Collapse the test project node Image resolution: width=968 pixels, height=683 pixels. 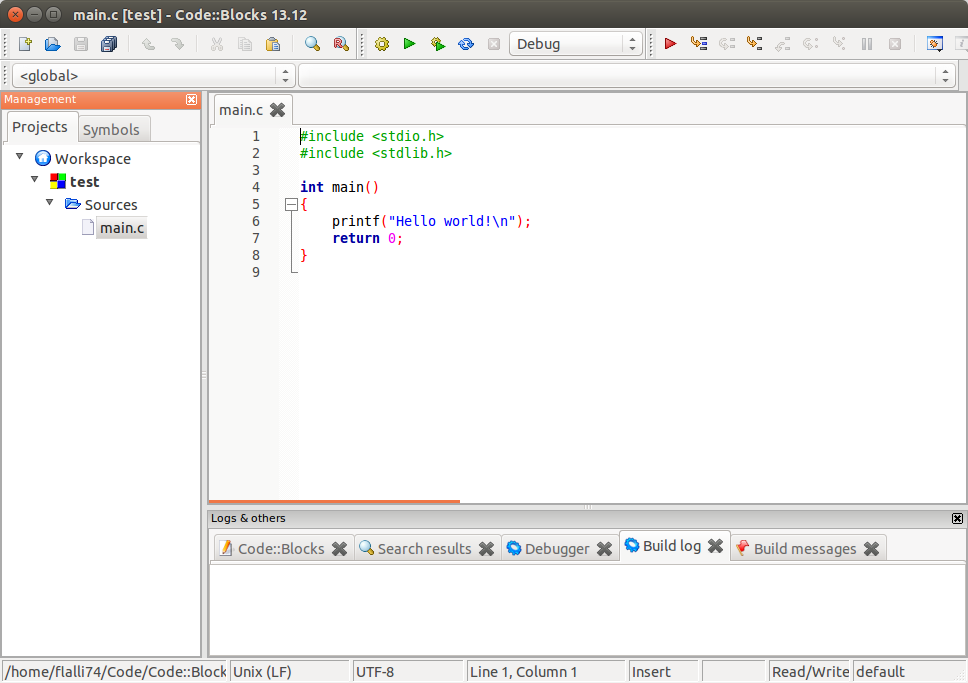pos(35,180)
